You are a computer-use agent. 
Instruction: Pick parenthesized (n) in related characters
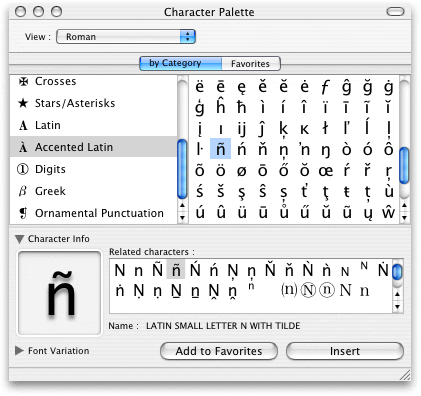pos(289,290)
